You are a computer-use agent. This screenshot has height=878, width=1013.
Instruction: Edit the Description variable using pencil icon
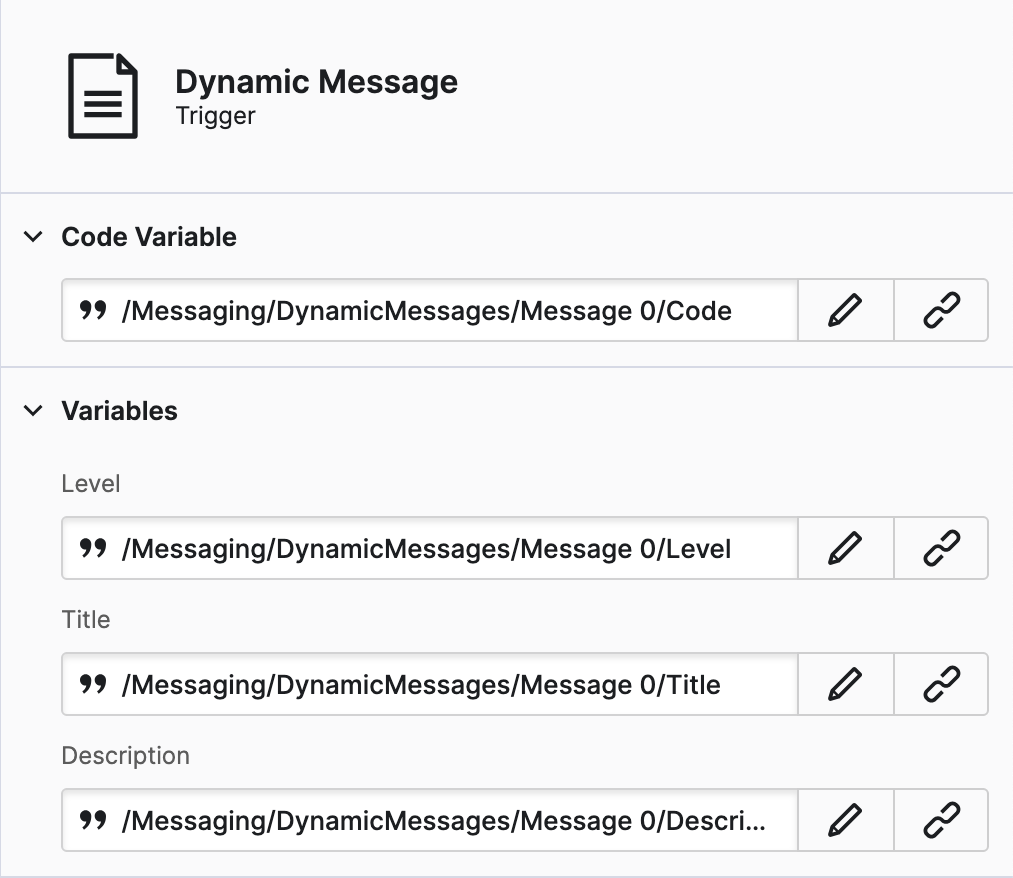[845, 820]
